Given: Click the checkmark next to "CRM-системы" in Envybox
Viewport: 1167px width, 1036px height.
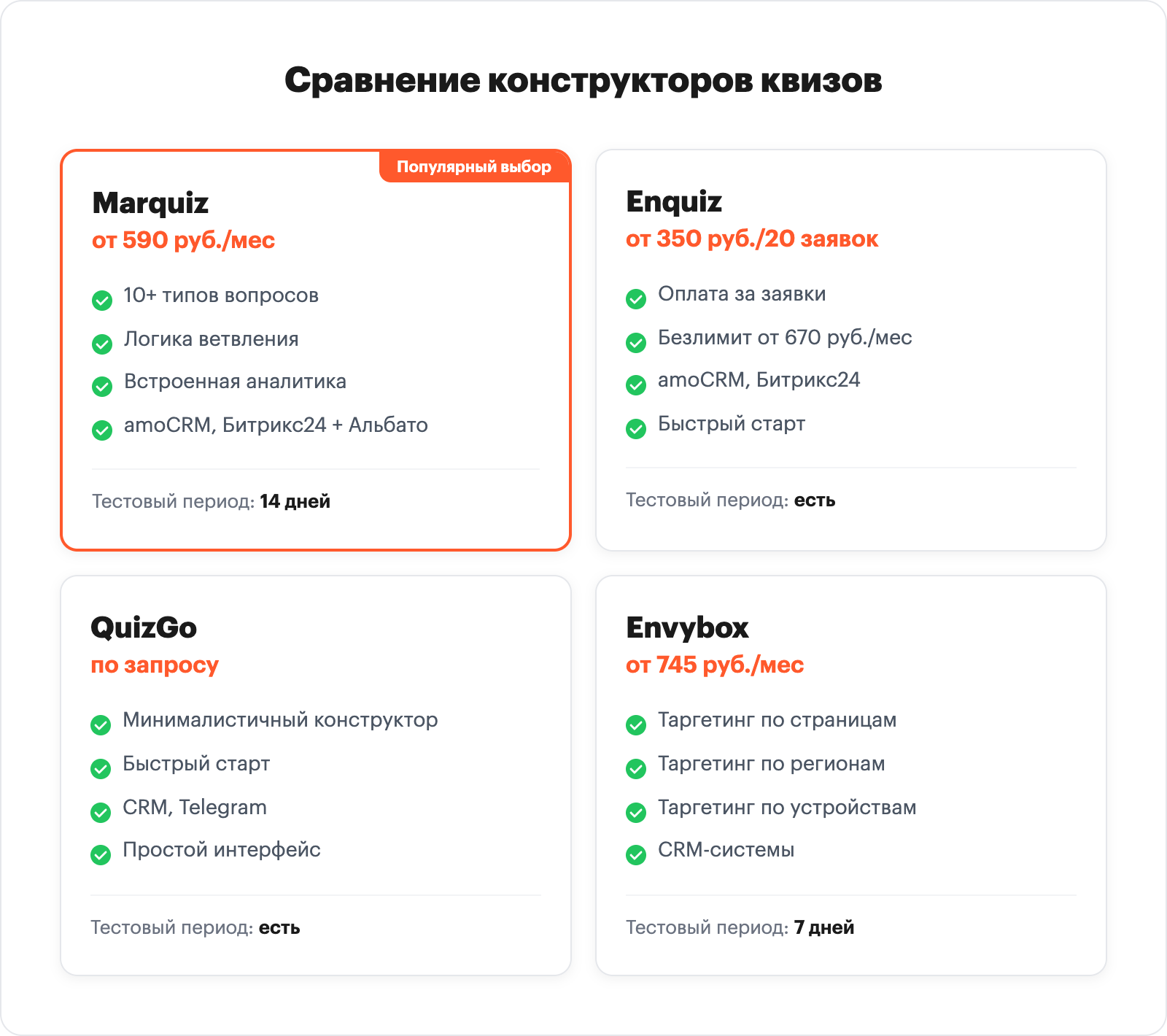Looking at the screenshot, I should (x=636, y=855).
